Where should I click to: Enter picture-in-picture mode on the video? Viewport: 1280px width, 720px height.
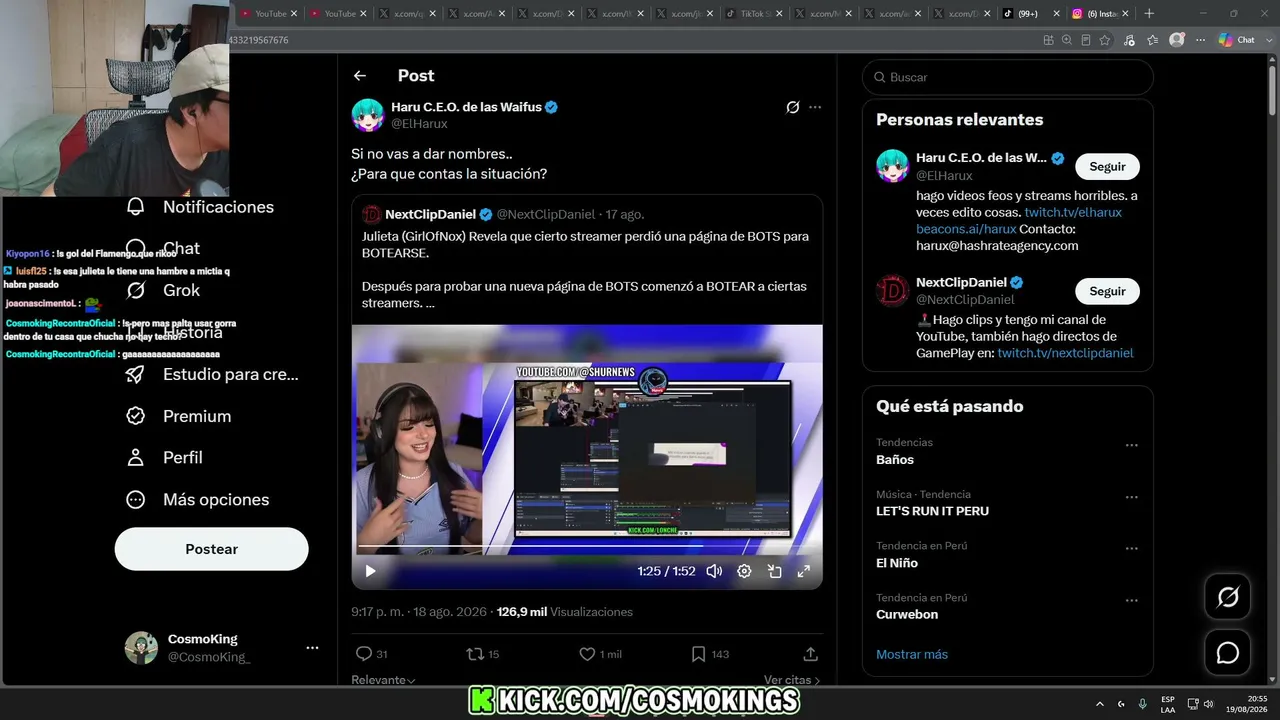pos(774,571)
